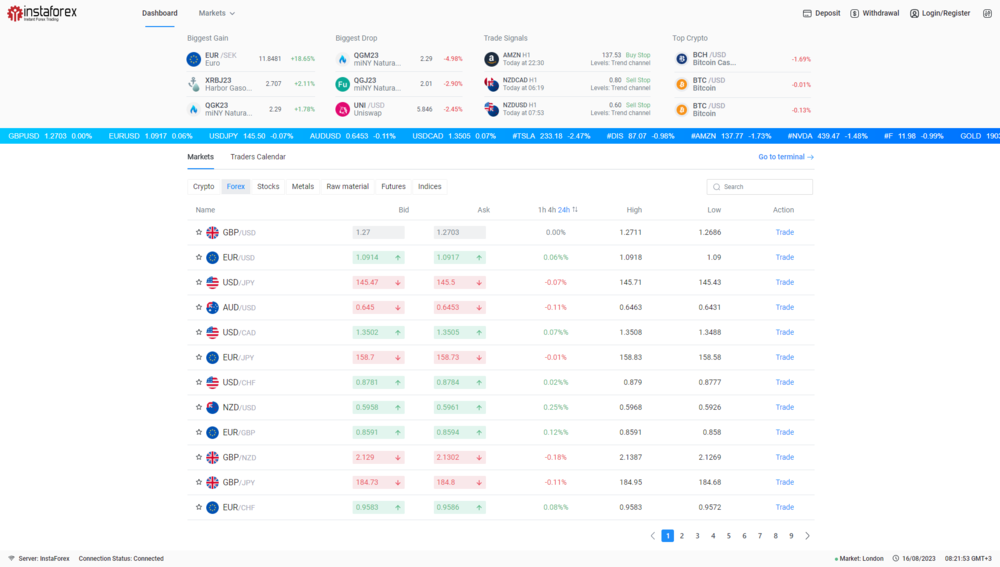Toggle favorite star for USD/JPY
This screenshot has height=567, width=1000.
[x=199, y=282]
